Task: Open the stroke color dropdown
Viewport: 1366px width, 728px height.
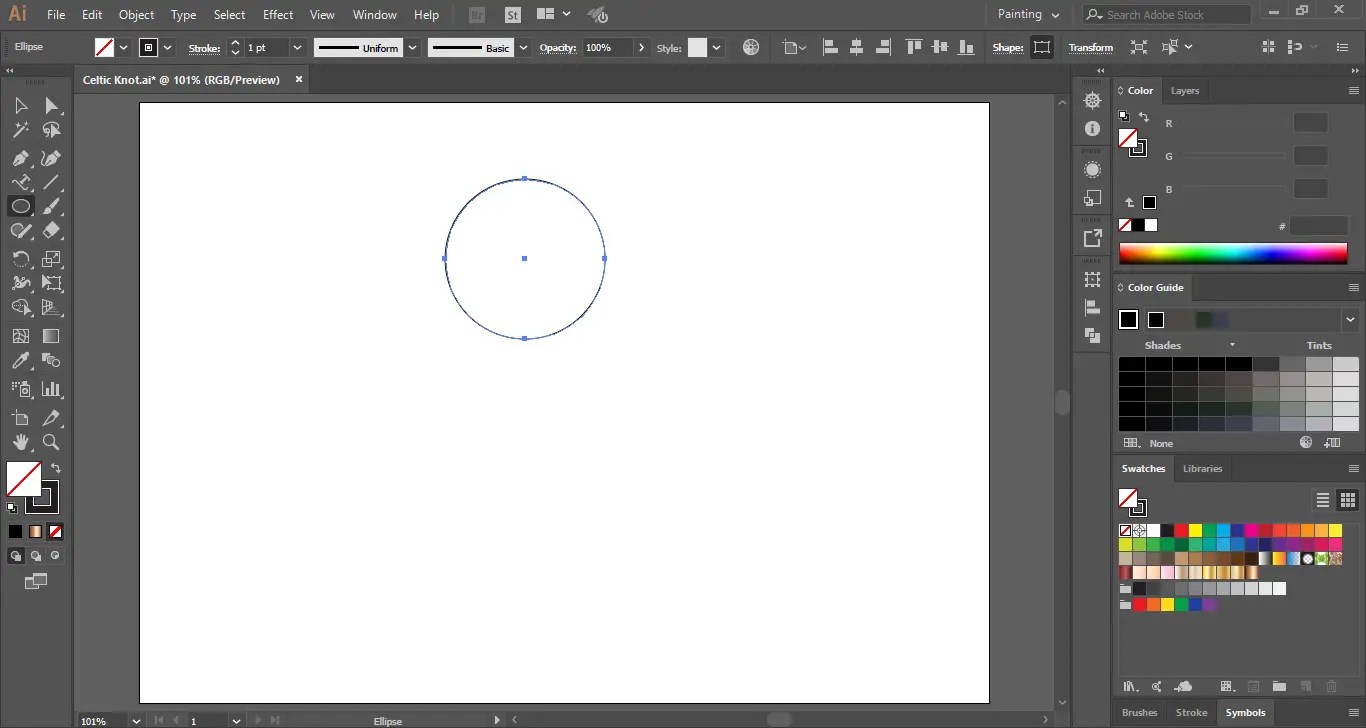Action: (168, 47)
